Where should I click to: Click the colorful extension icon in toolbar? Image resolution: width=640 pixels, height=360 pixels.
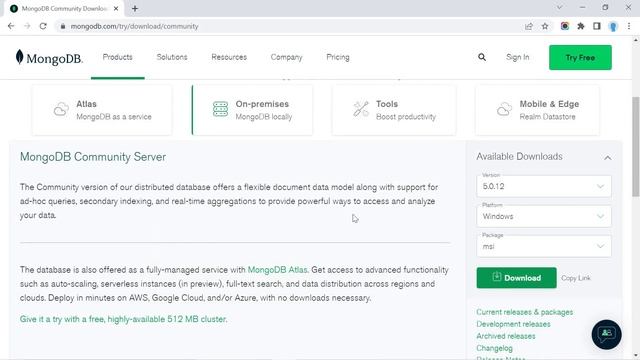pos(565,26)
